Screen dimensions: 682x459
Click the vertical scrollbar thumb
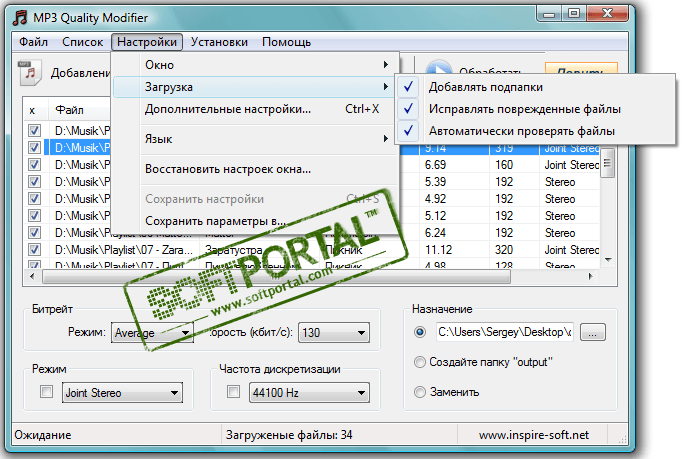click(608, 162)
